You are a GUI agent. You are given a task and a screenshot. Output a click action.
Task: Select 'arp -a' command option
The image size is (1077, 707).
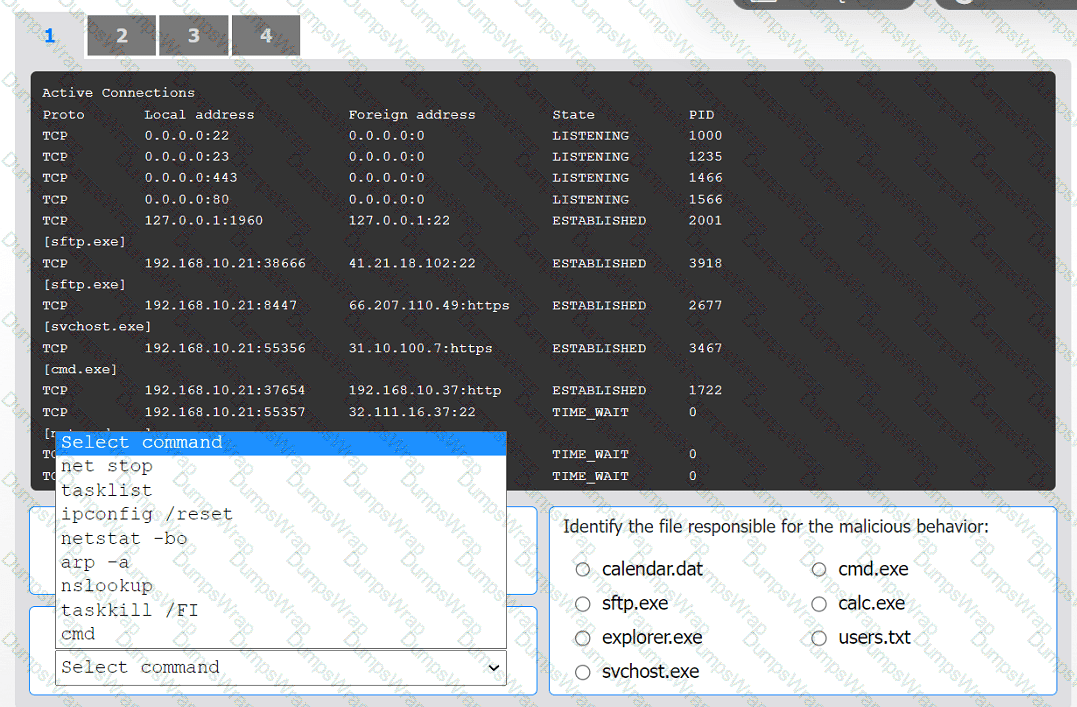pos(95,562)
